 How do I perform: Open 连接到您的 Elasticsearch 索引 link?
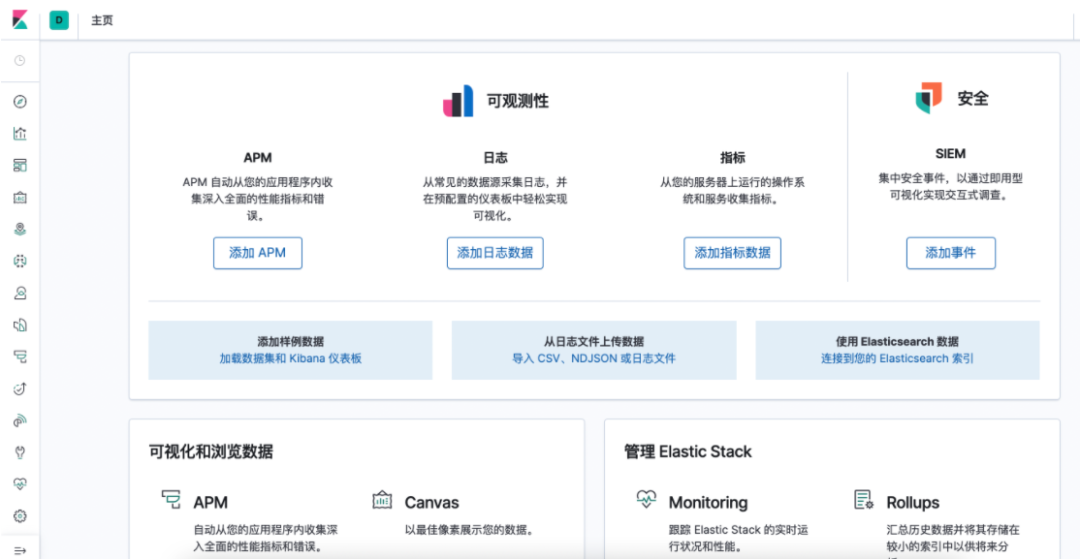897,359
